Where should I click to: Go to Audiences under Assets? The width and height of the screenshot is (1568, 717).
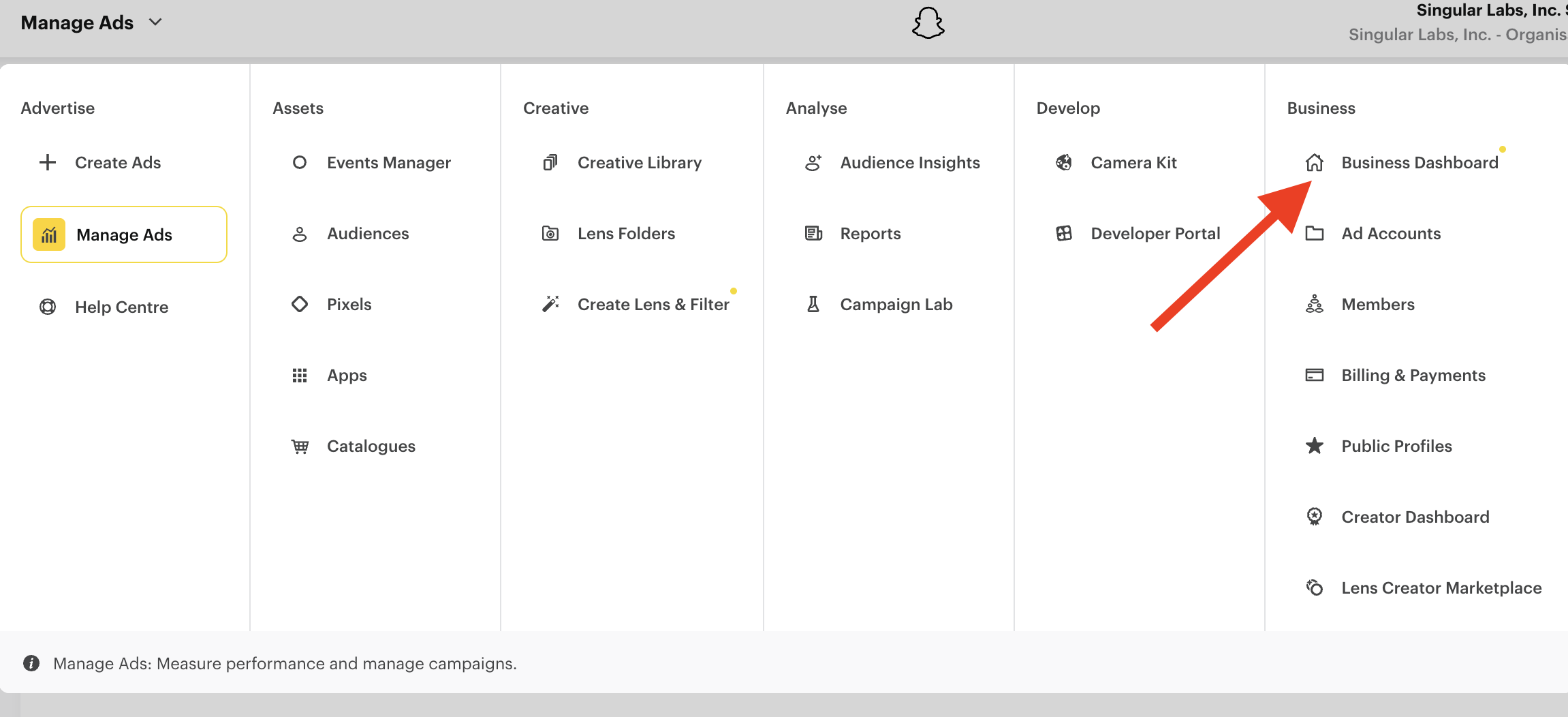368,234
